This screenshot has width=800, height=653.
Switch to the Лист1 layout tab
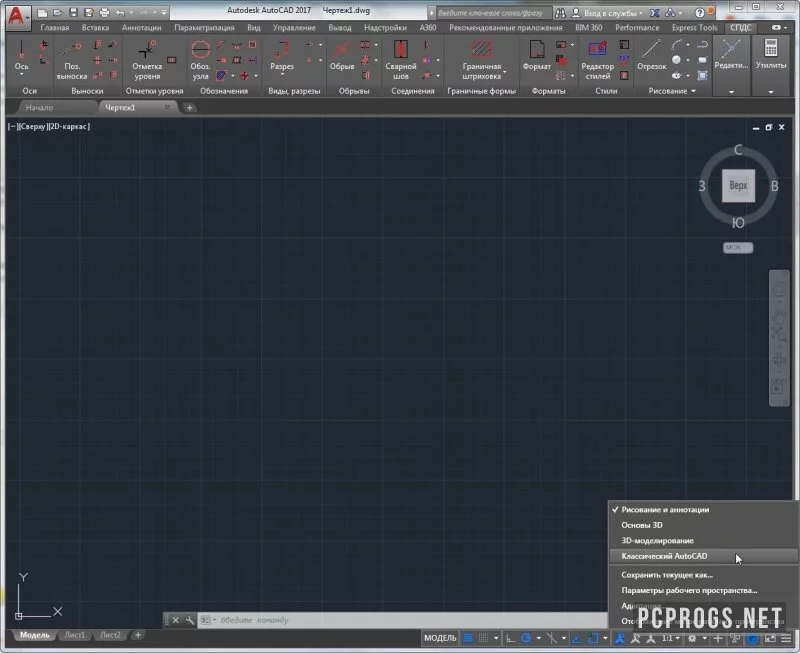point(74,635)
